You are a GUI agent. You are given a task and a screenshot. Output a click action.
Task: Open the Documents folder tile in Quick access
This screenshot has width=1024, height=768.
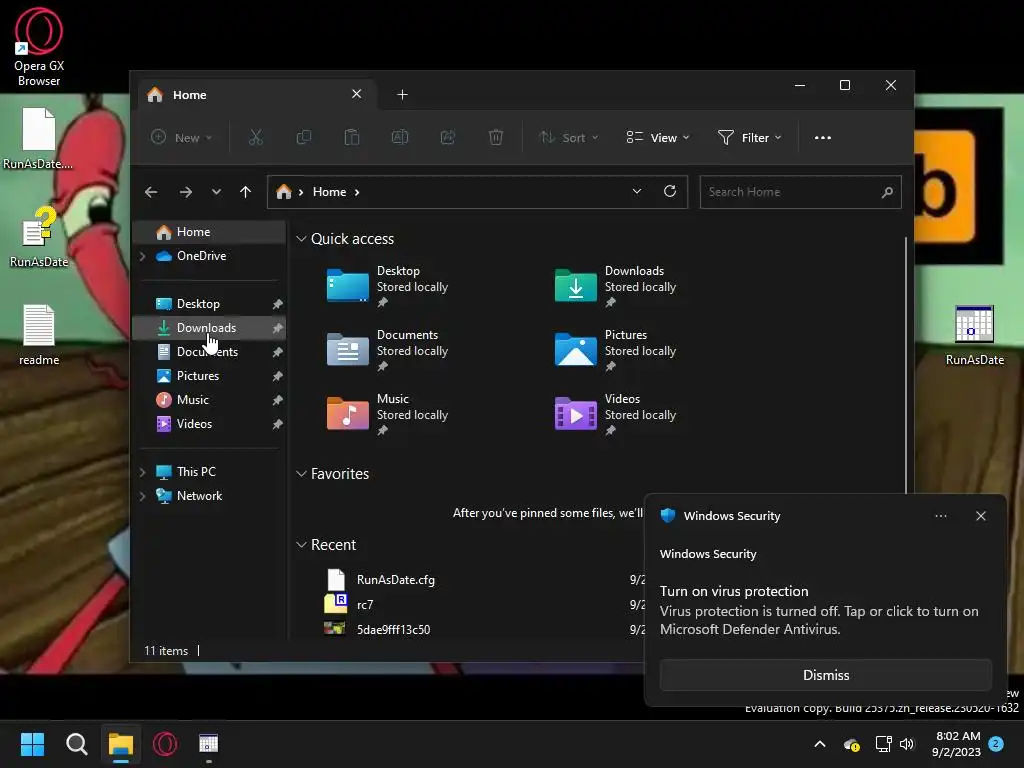click(x=387, y=351)
